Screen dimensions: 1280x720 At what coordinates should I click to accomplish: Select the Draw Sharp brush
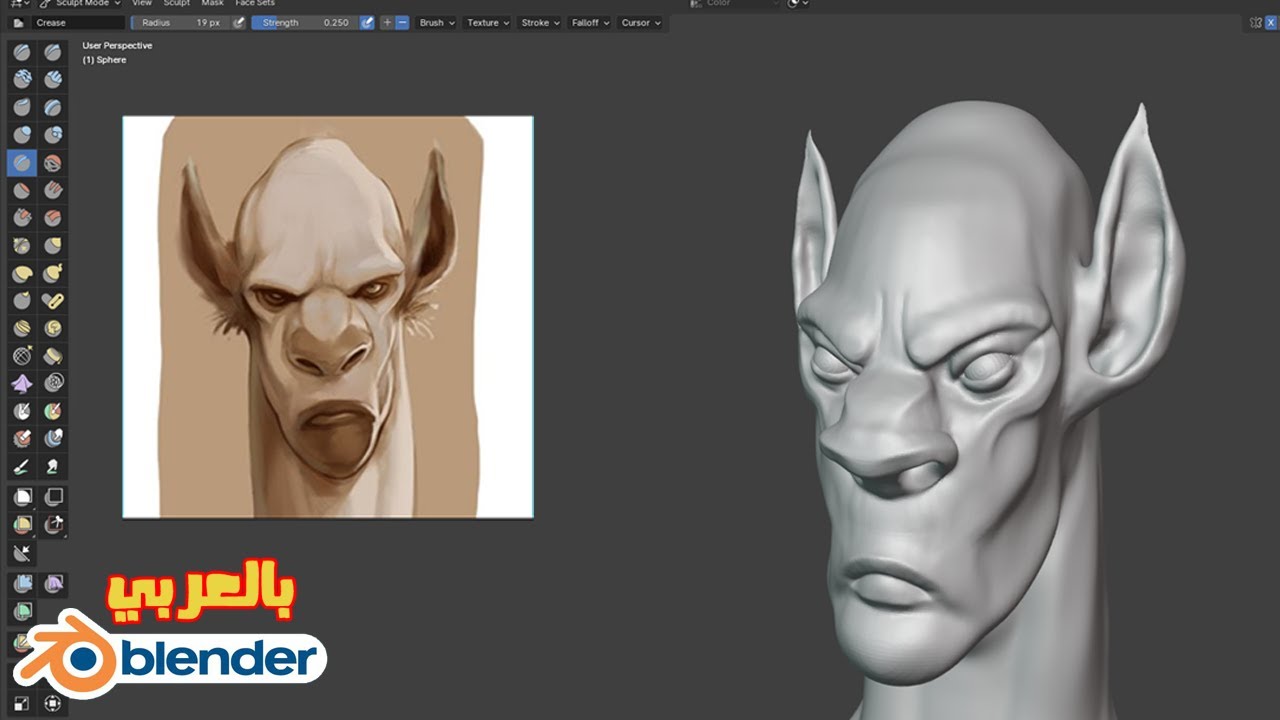[x=53, y=52]
